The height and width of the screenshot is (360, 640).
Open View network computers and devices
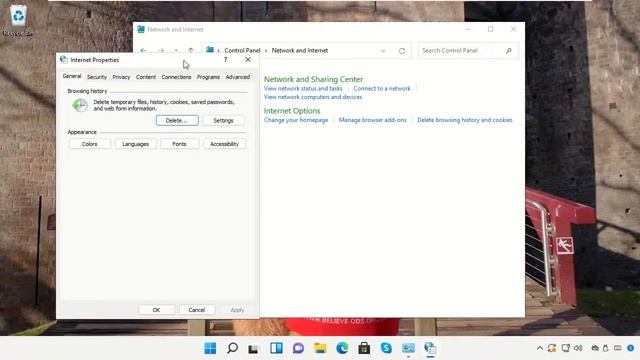coord(313,97)
